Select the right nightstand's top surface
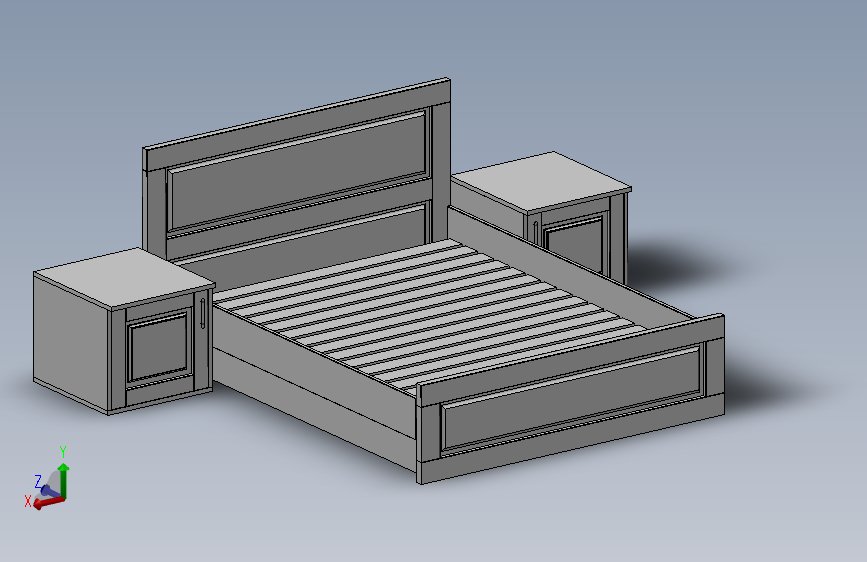This screenshot has height=562, width=867. pos(542,182)
